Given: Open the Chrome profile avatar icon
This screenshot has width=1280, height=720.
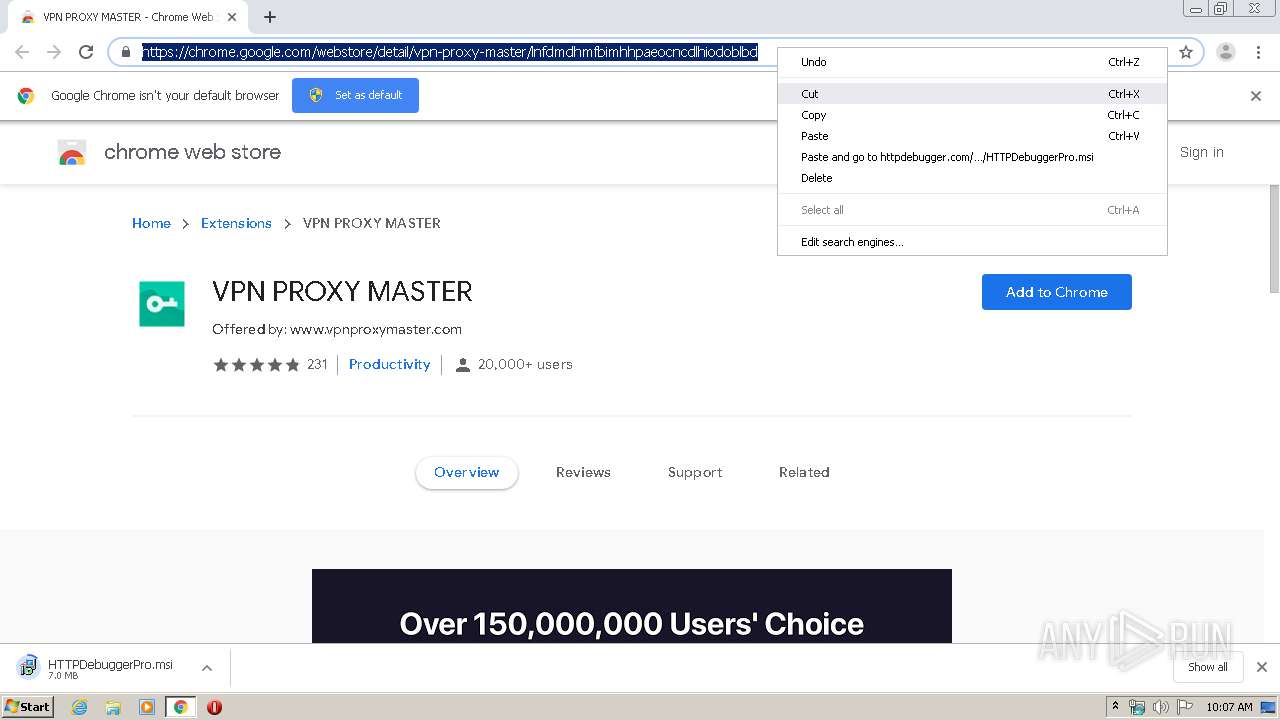Looking at the screenshot, I should [x=1226, y=52].
